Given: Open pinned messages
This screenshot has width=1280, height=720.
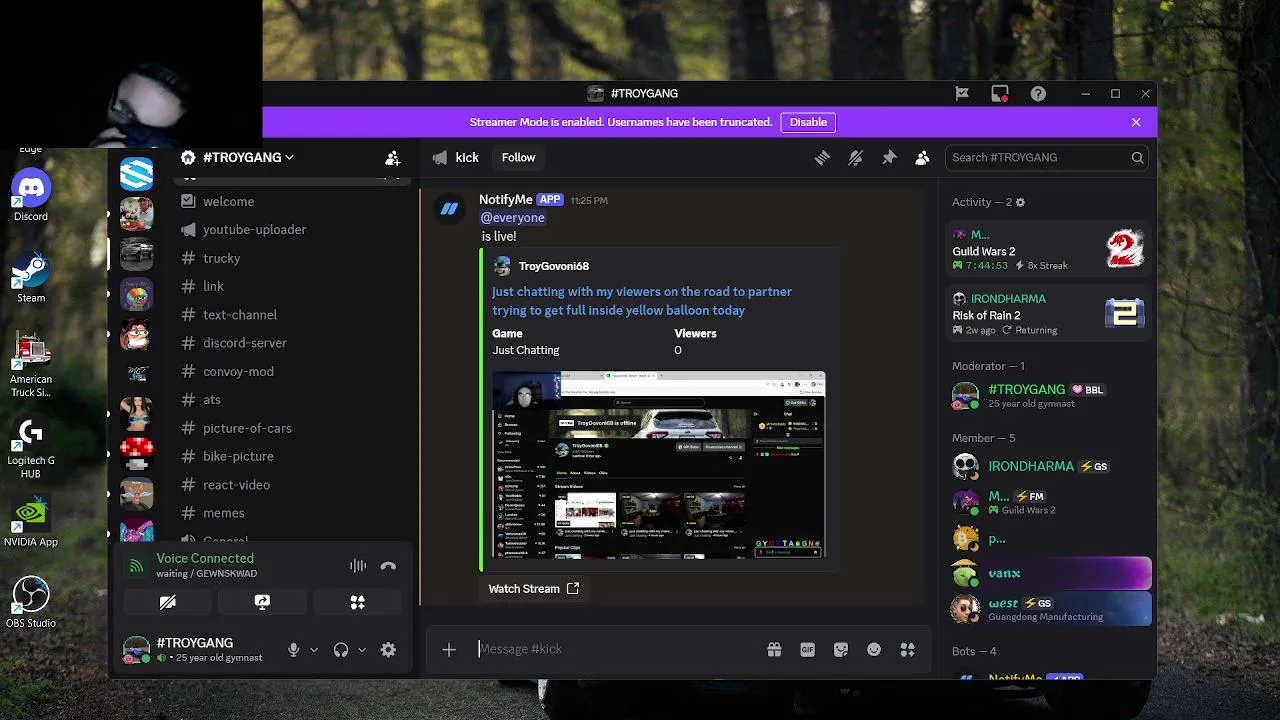Looking at the screenshot, I should (889, 158).
